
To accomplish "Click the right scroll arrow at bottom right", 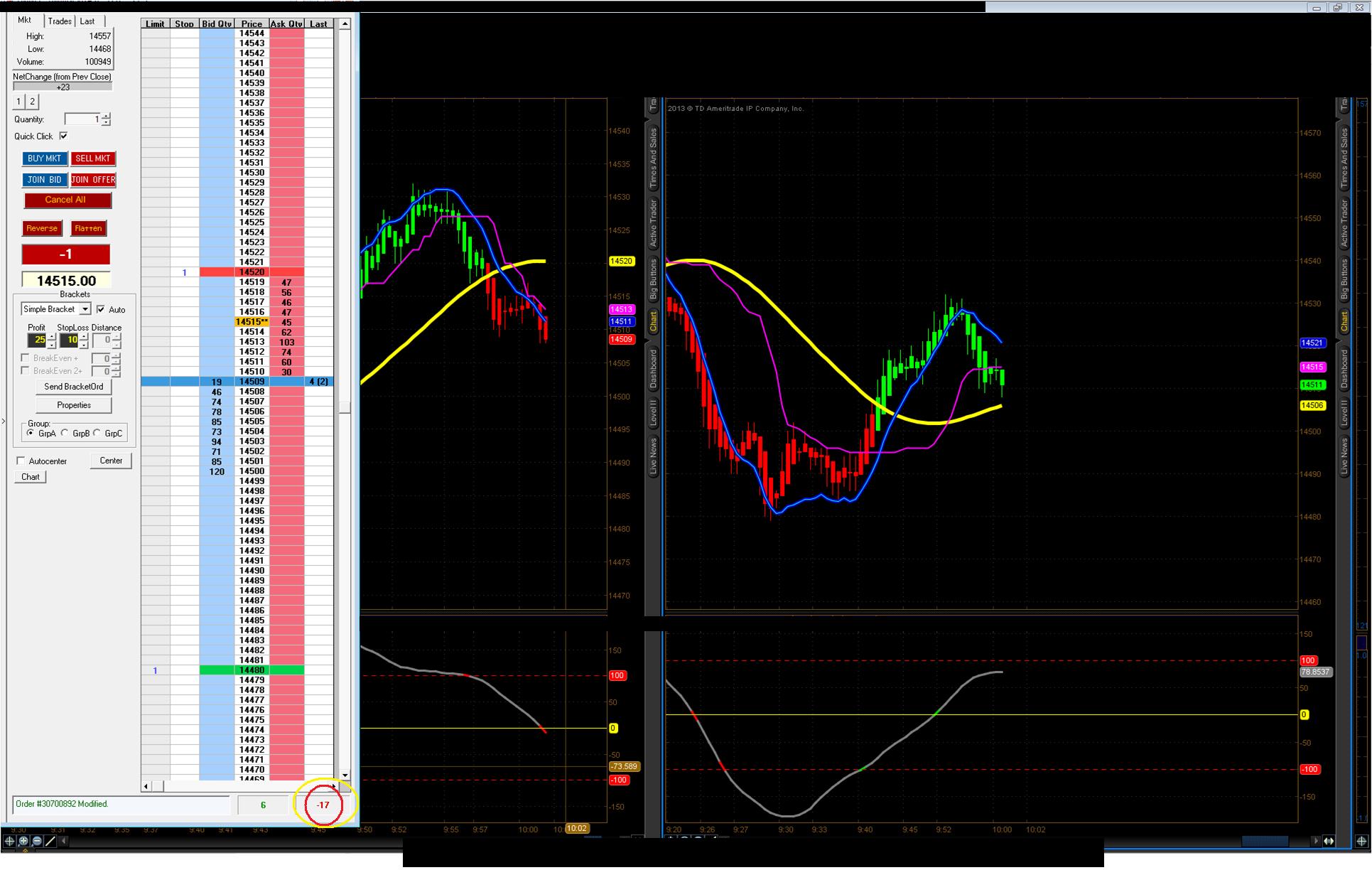I will click(1317, 841).
